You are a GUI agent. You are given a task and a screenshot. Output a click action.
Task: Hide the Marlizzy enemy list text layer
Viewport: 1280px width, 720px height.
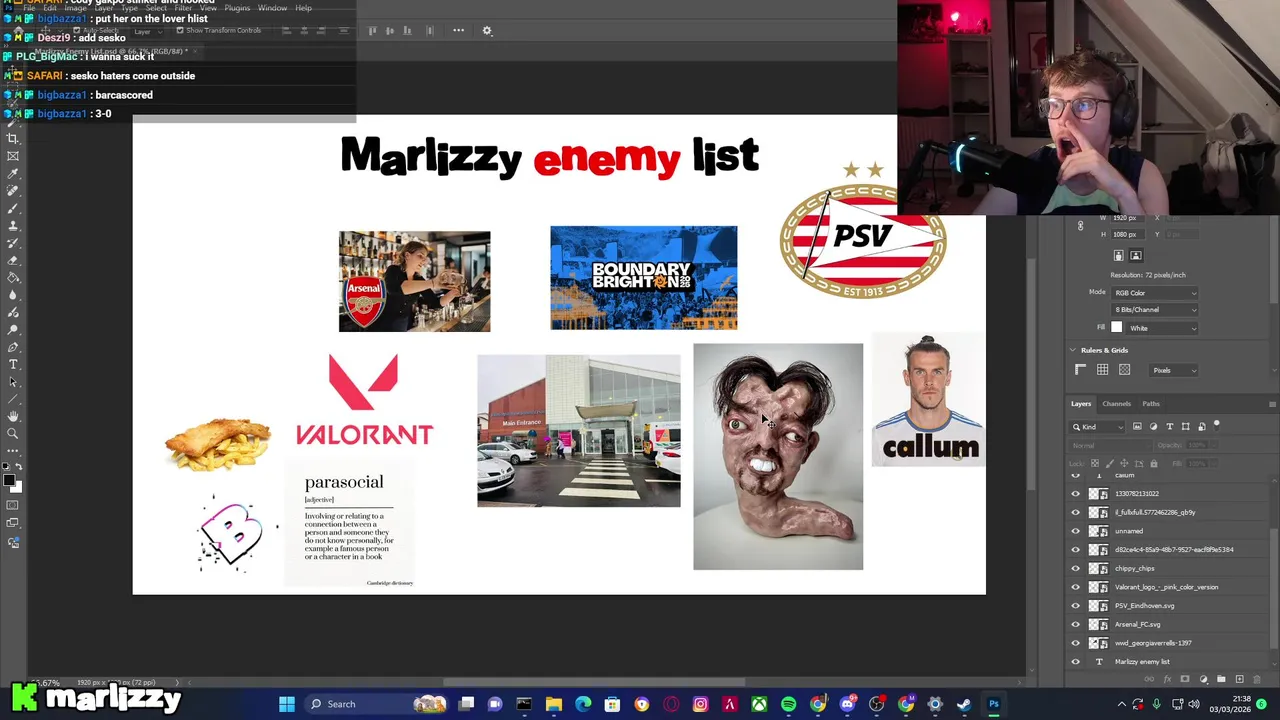1076,662
